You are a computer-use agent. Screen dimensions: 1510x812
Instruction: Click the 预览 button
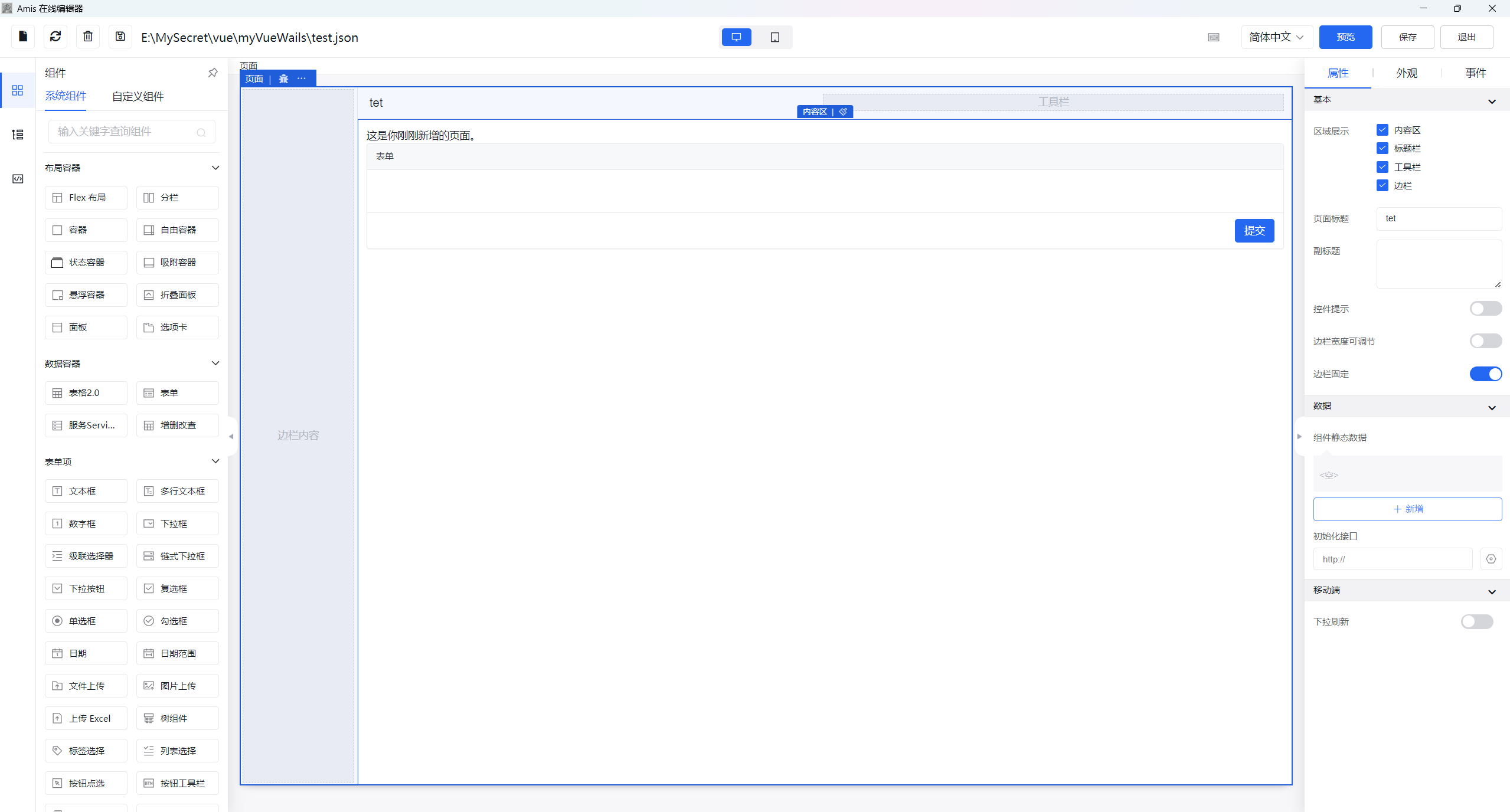pos(1345,37)
